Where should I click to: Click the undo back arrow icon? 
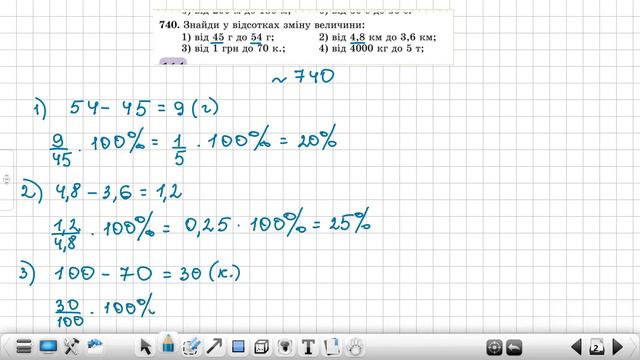point(514,347)
